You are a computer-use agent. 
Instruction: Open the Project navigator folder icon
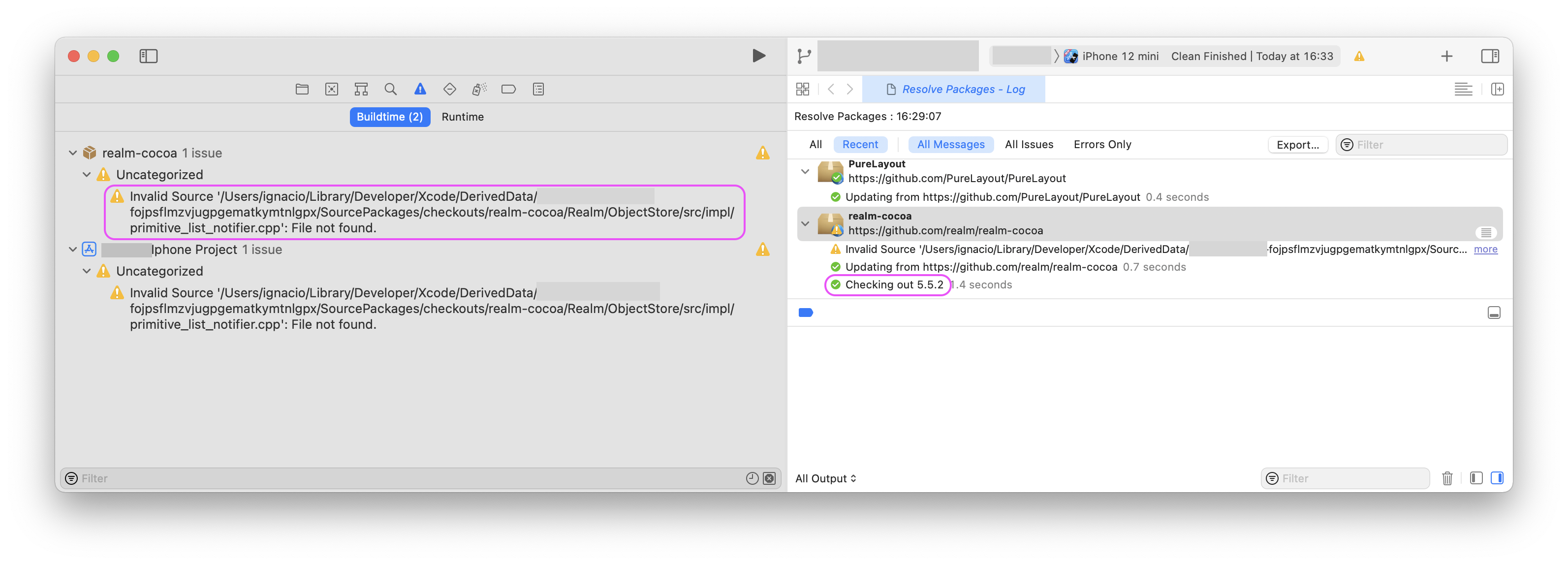[x=302, y=90]
